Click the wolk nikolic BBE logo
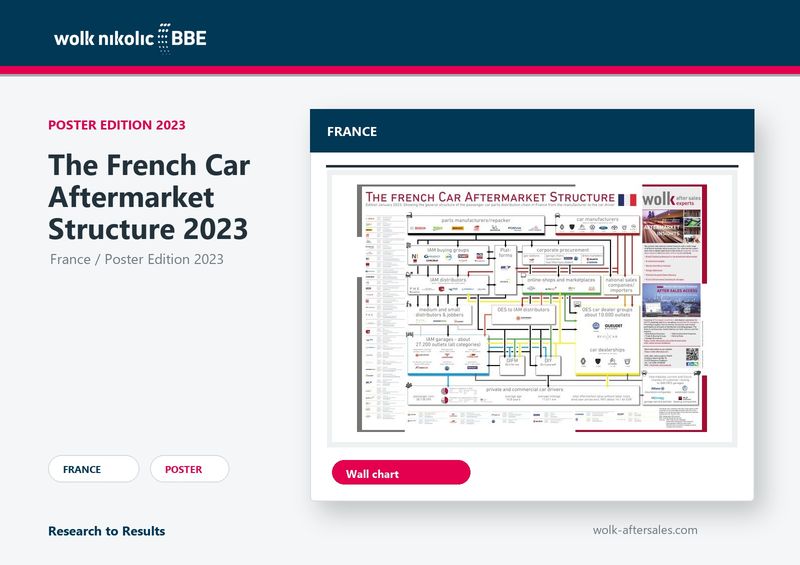Viewport: 800px width, 565px height. click(130, 38)
